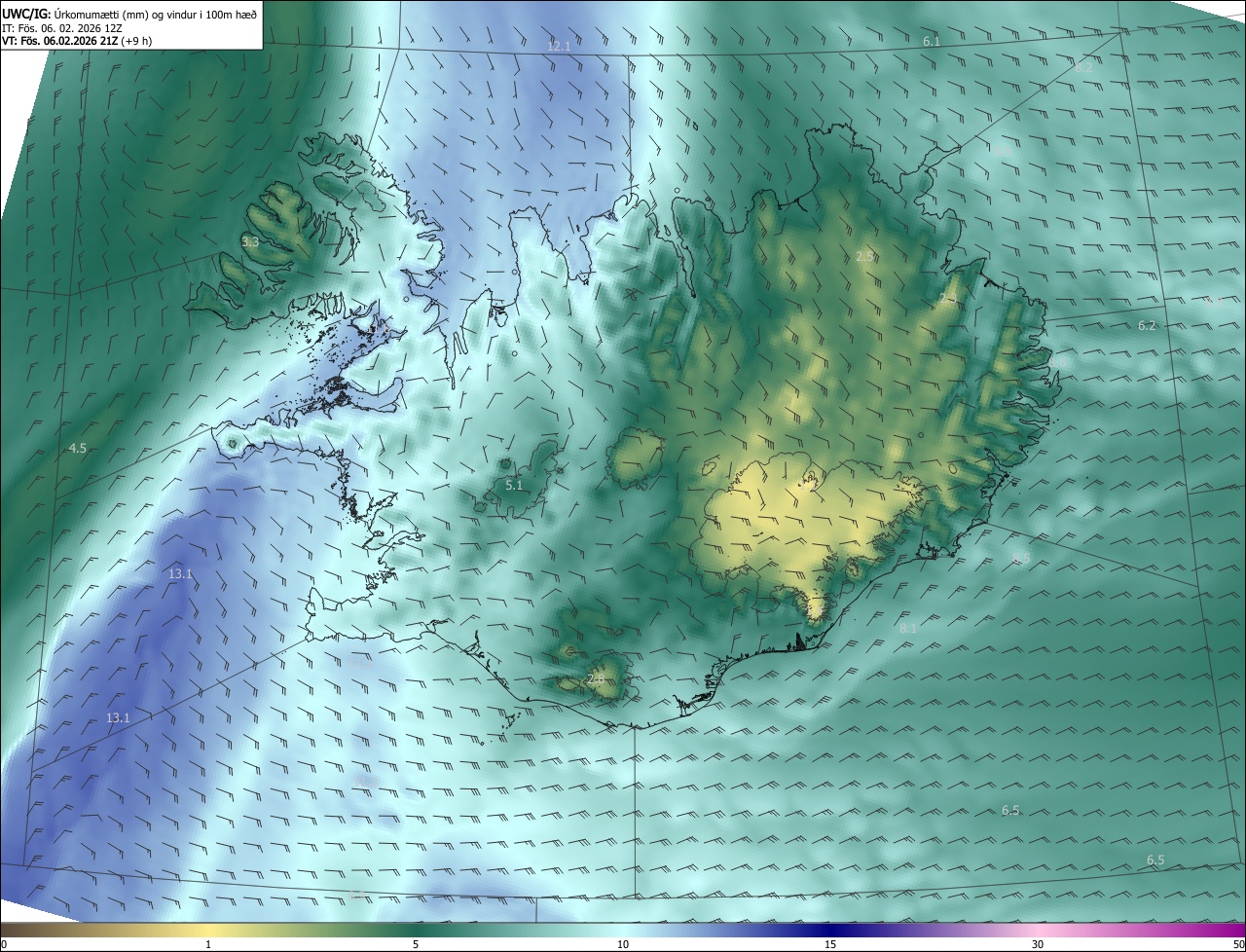This screenshot has height=952, width=1246.
Task: Click the 8.2 value label on the map
Action: click(x=1083, y=68)
